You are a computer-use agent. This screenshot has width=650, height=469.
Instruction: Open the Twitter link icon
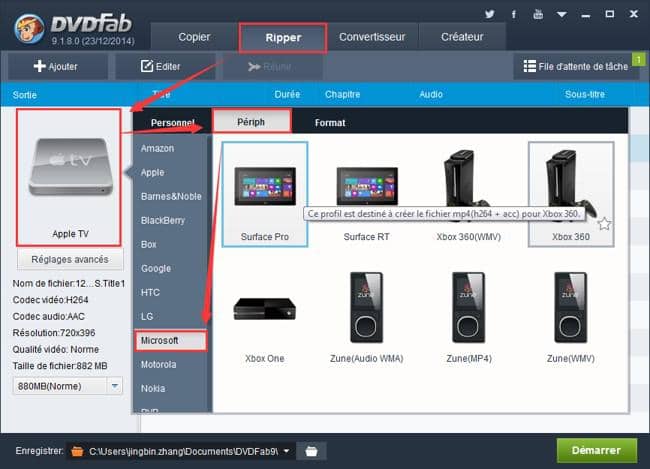490,14
